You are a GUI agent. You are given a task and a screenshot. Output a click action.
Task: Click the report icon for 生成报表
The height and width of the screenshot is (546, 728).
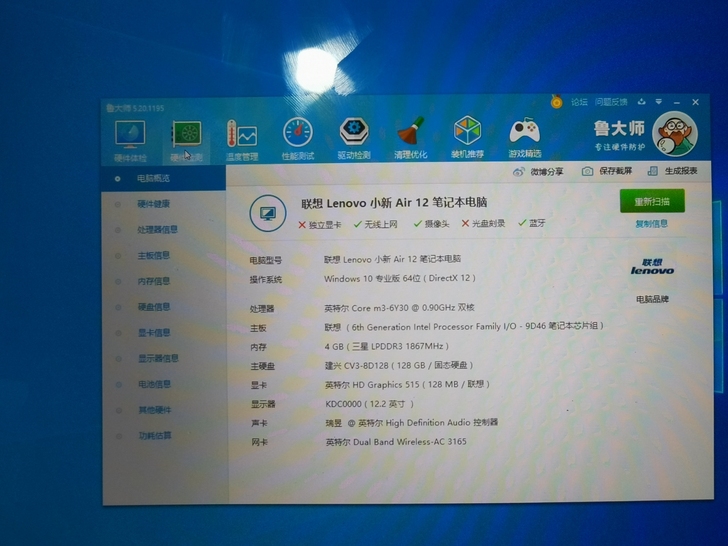pos(653,171)
